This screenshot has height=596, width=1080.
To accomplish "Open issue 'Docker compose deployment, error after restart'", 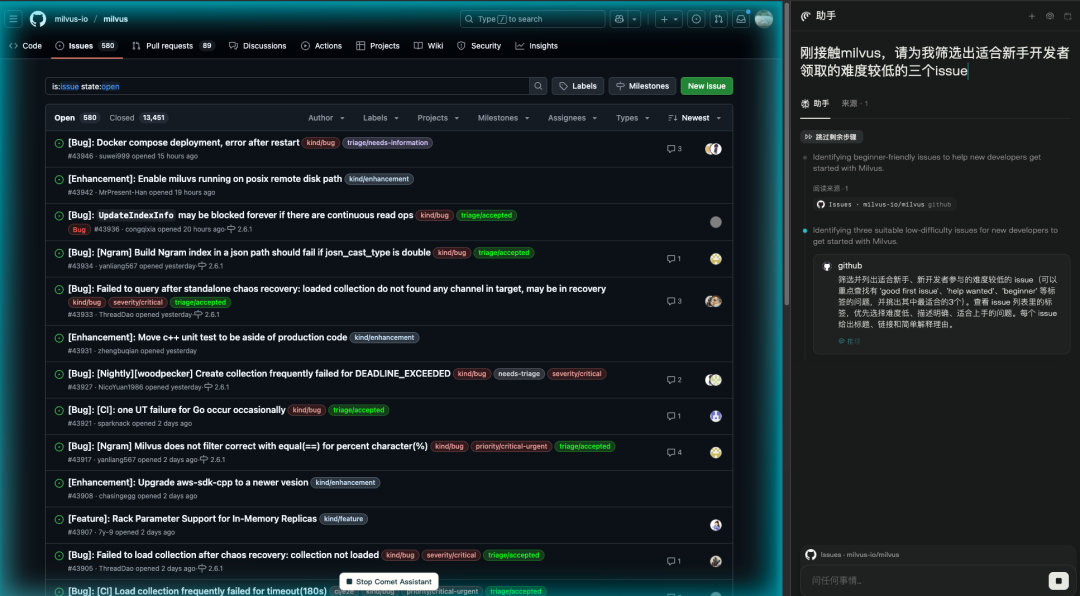I will (184, 143).
